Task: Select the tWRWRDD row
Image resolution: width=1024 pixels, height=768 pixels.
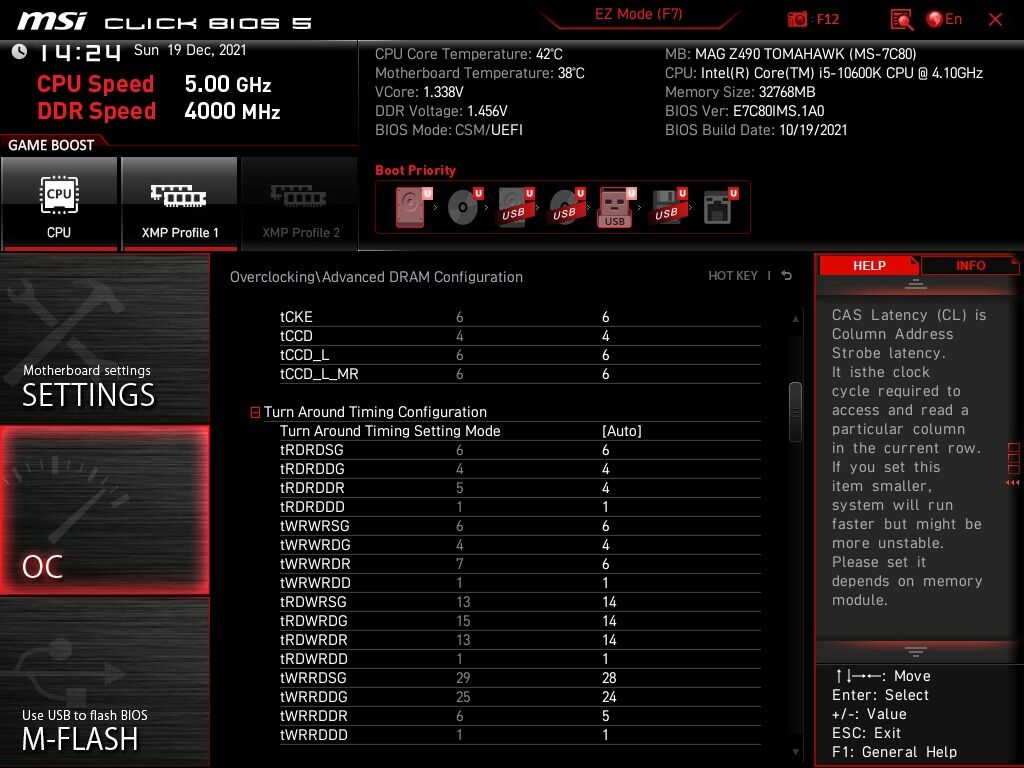Action: (520, 583)
